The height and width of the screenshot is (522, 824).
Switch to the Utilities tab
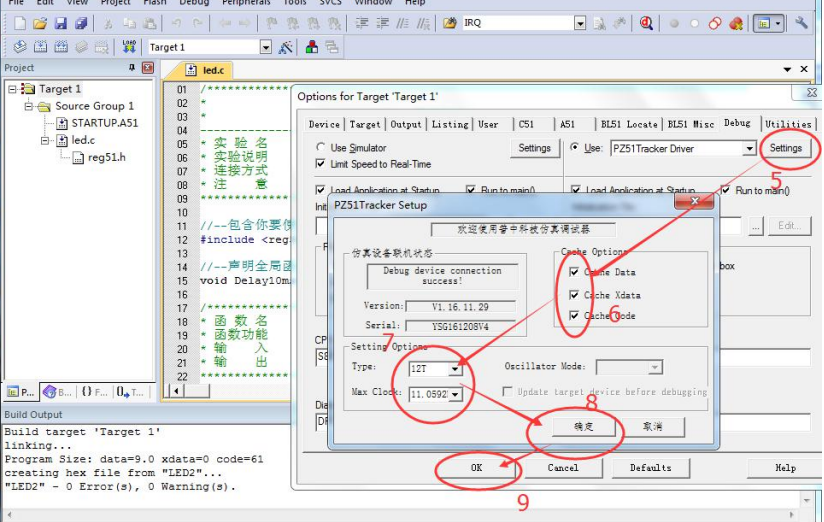pyautogui.click(x=788, y=124)
